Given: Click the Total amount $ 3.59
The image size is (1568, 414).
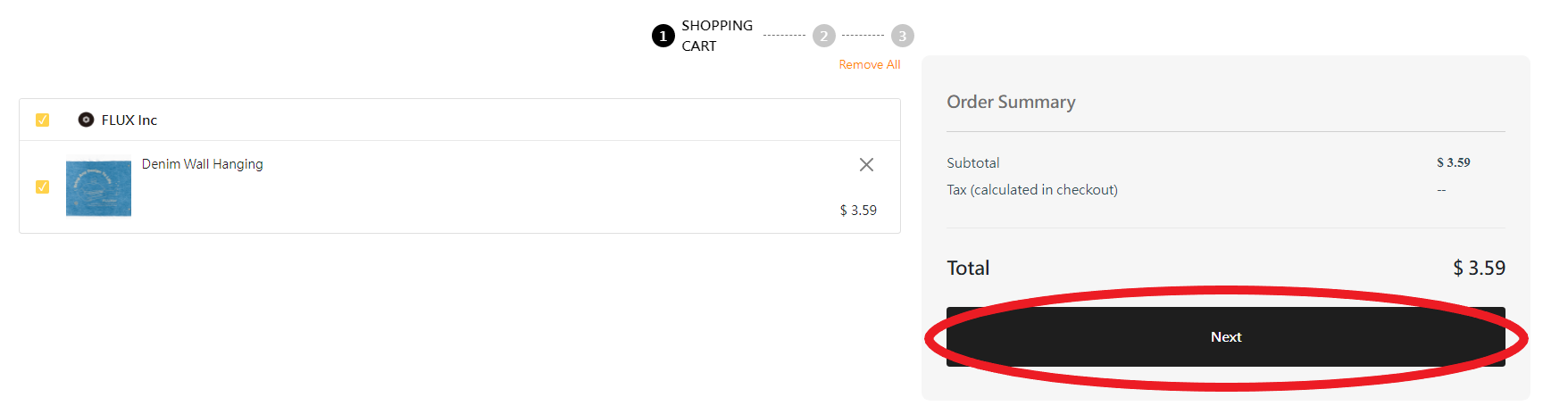Looking at the screenshot, I should [x=1479, y=269].
